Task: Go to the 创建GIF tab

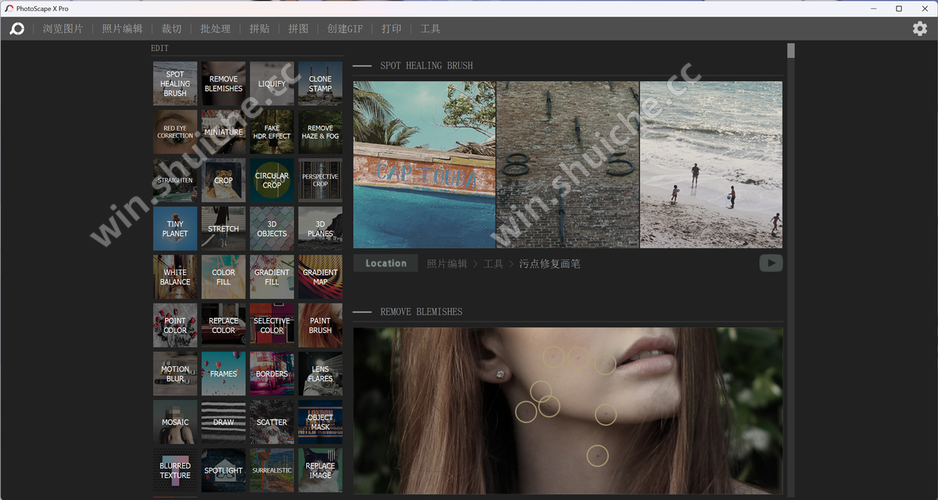Action: point(345,29)
